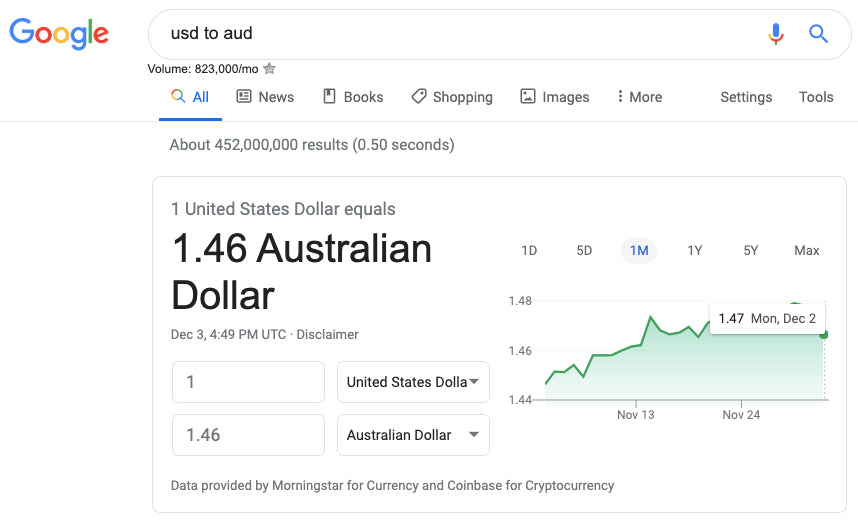This screenshot has width=858, height=522.
Task: Open the Shopping results tab
Action: tap(452, 97)
